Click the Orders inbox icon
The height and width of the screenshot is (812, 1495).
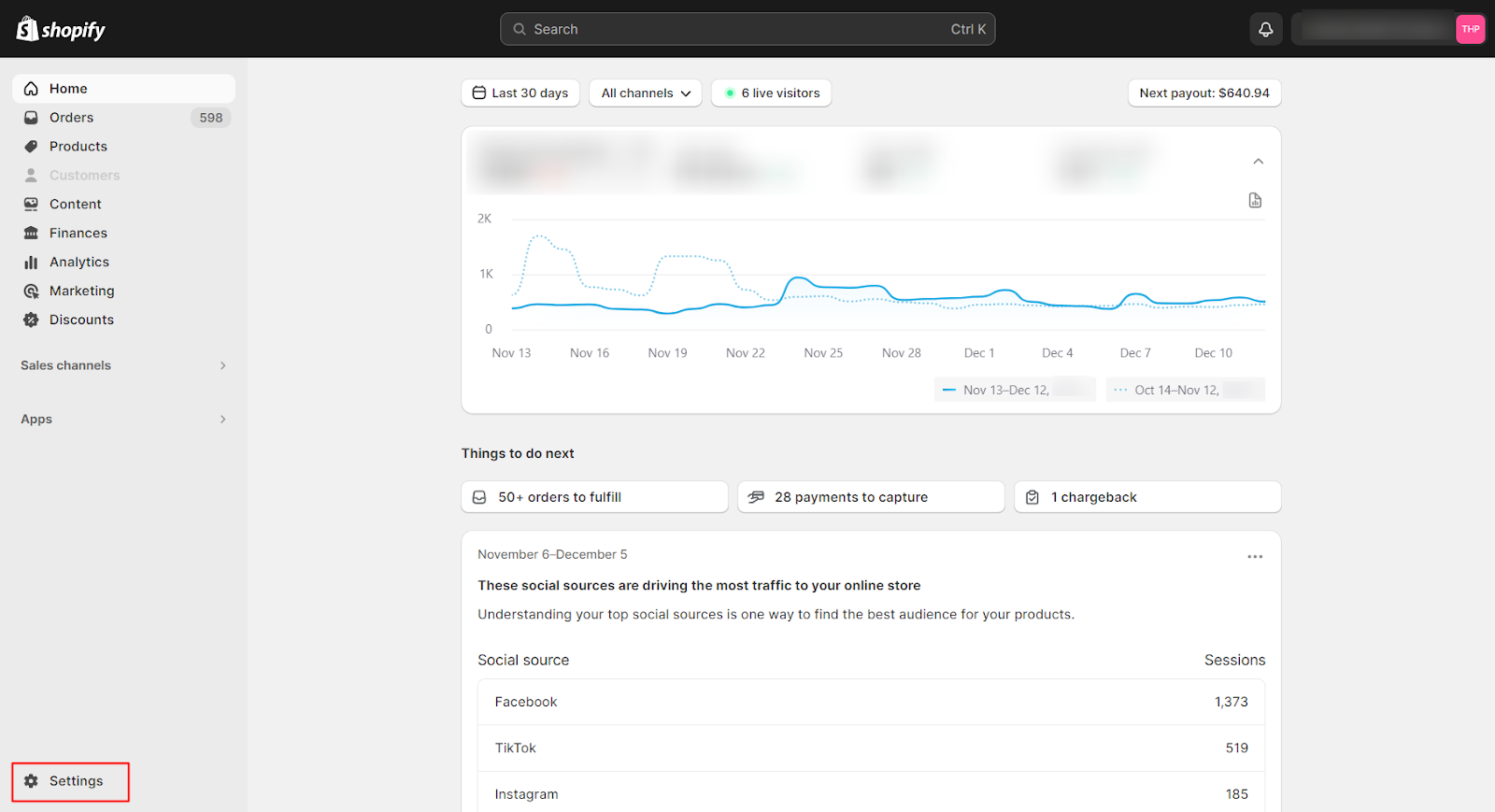pos(31,118)
